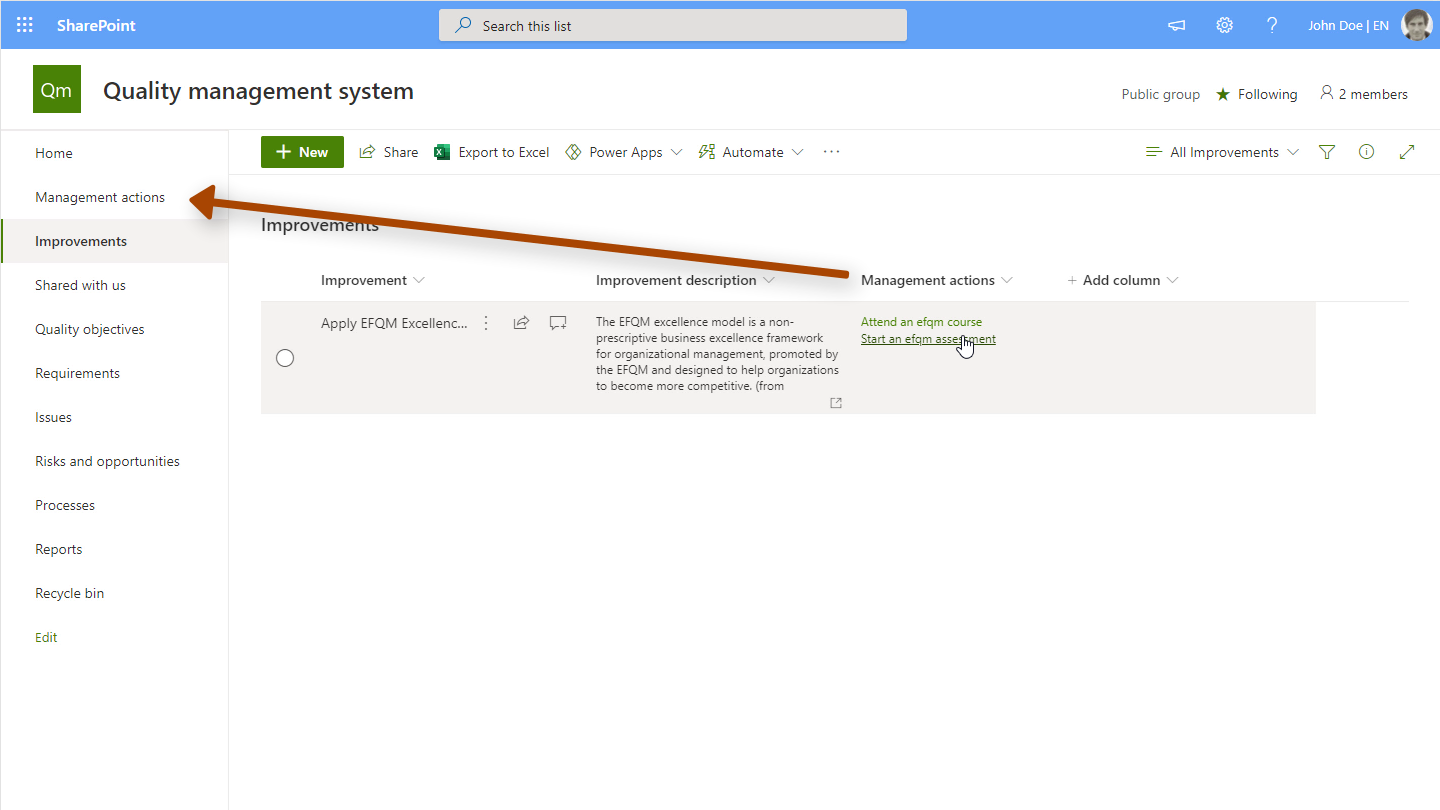Image resolution: width=1440 pixels, height=810 pixels.
Task: Click the Search this list field
Action: point(672,26)
